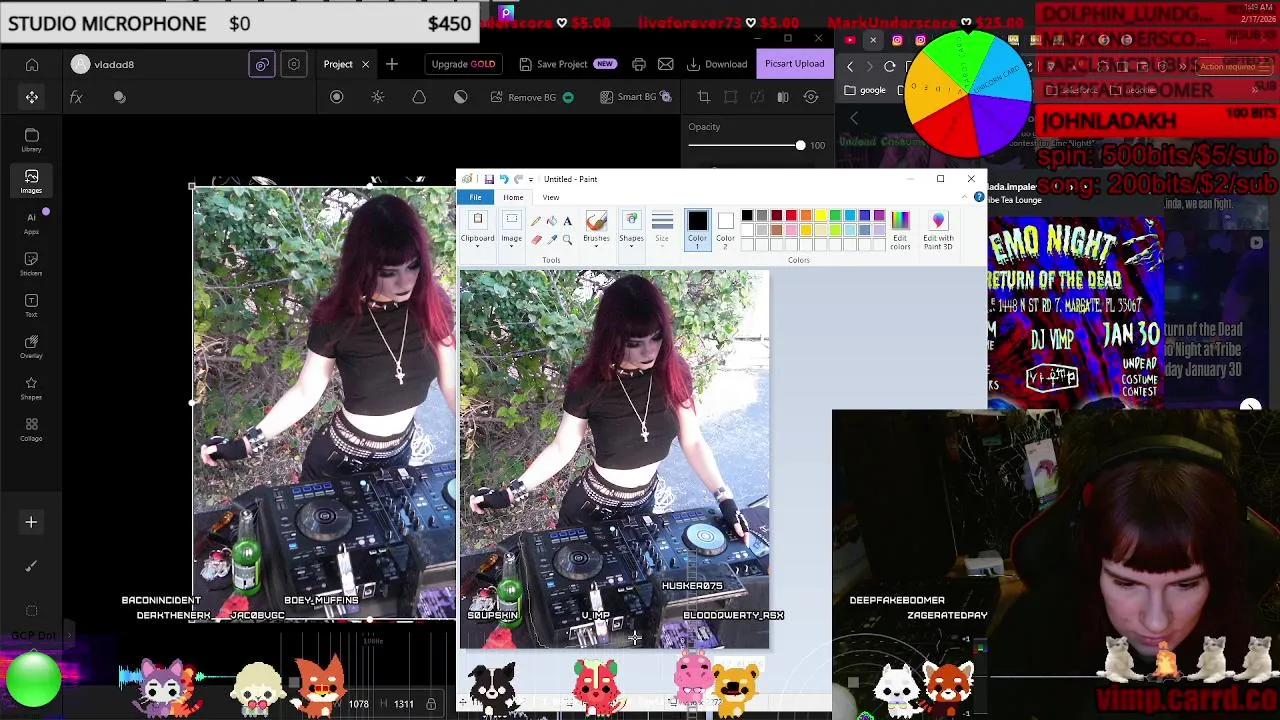This screenshot has width=1280, height=720.
Task: Go to the Picsart home icon
Action: click(x=32, y=65)
